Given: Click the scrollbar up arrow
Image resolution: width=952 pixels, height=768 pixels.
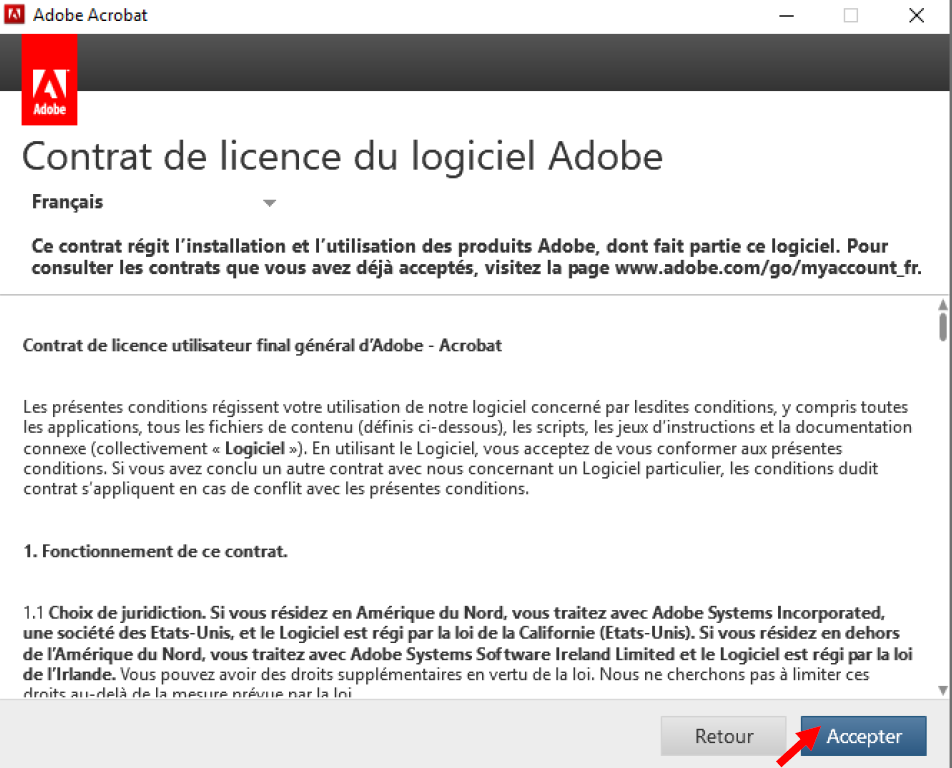Looking at the screenshot, I should coord(942,305).
